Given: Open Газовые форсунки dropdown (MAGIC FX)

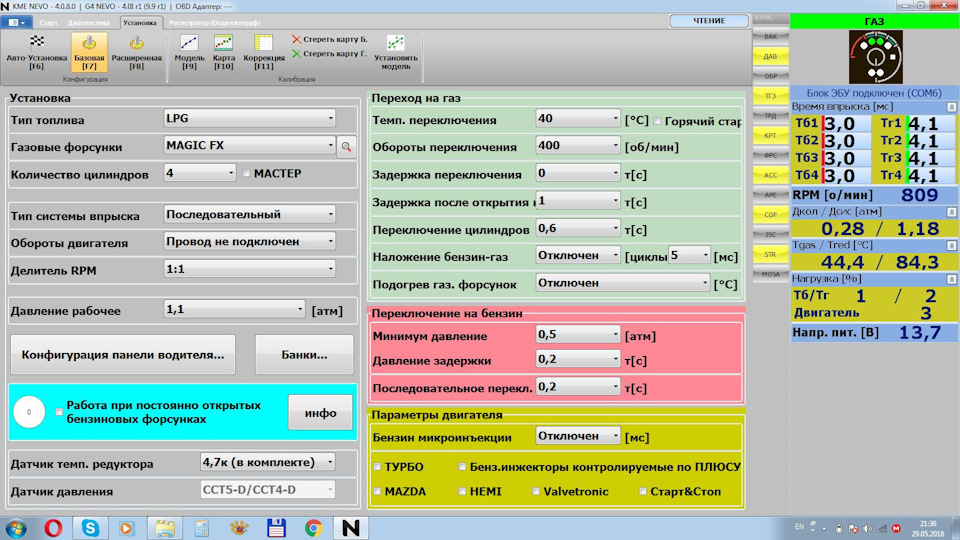Looking at the screenshot, I should tap(249, 146).
